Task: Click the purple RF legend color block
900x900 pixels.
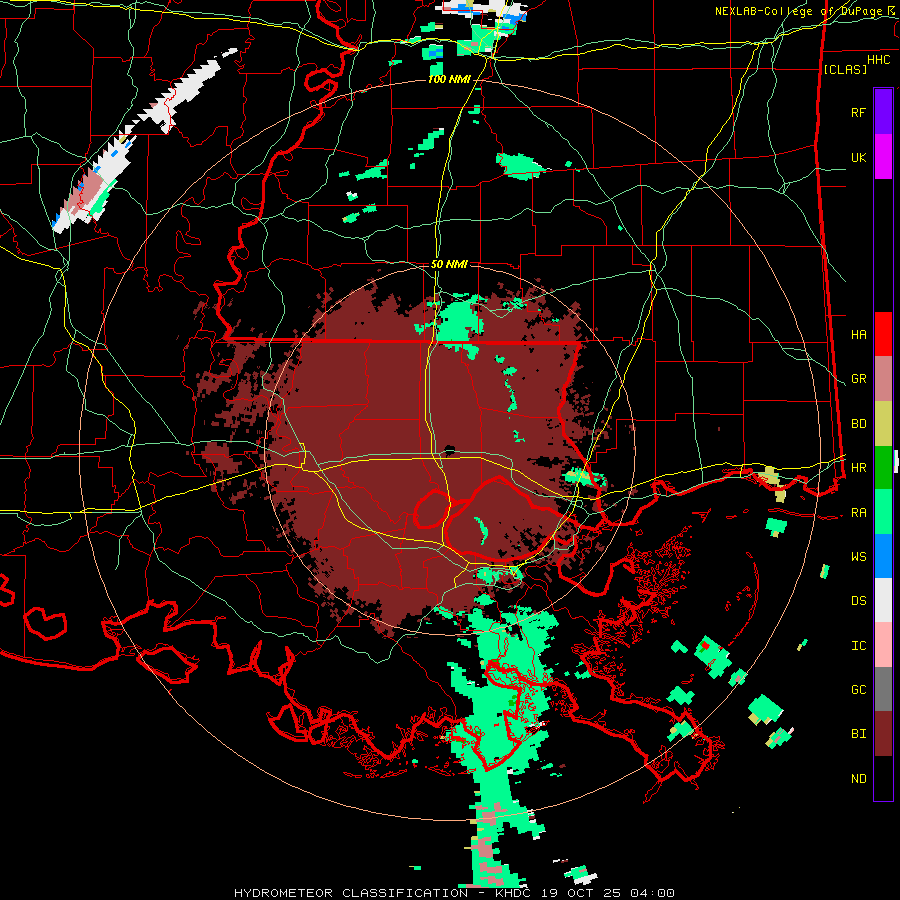Action: tap(883, 111)
